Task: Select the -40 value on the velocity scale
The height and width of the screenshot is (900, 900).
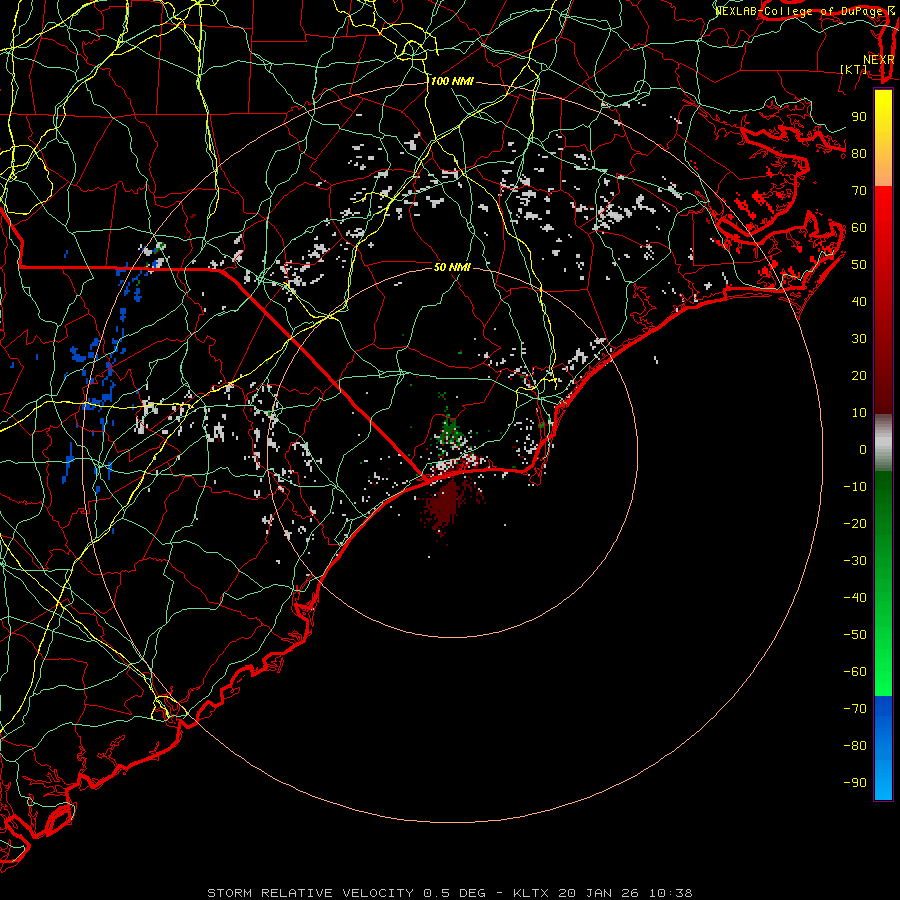Action: point(855,598)
